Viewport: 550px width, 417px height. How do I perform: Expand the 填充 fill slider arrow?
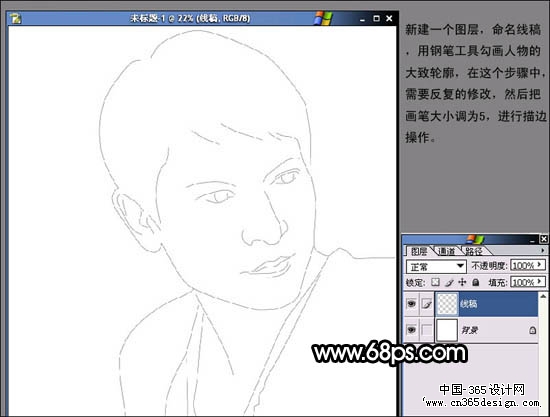pos(539,282)
